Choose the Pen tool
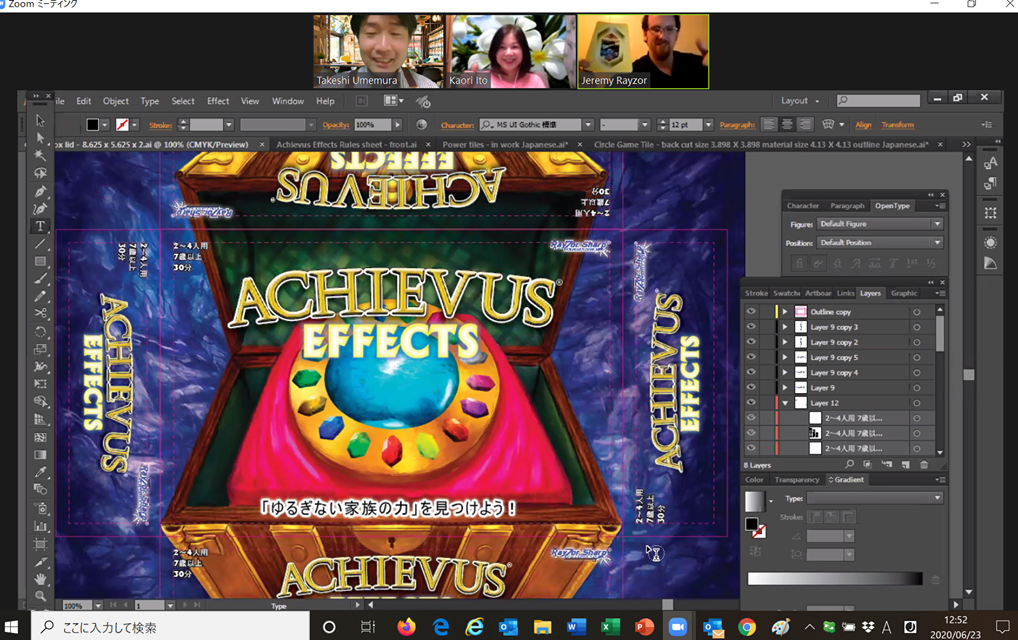 40,191
